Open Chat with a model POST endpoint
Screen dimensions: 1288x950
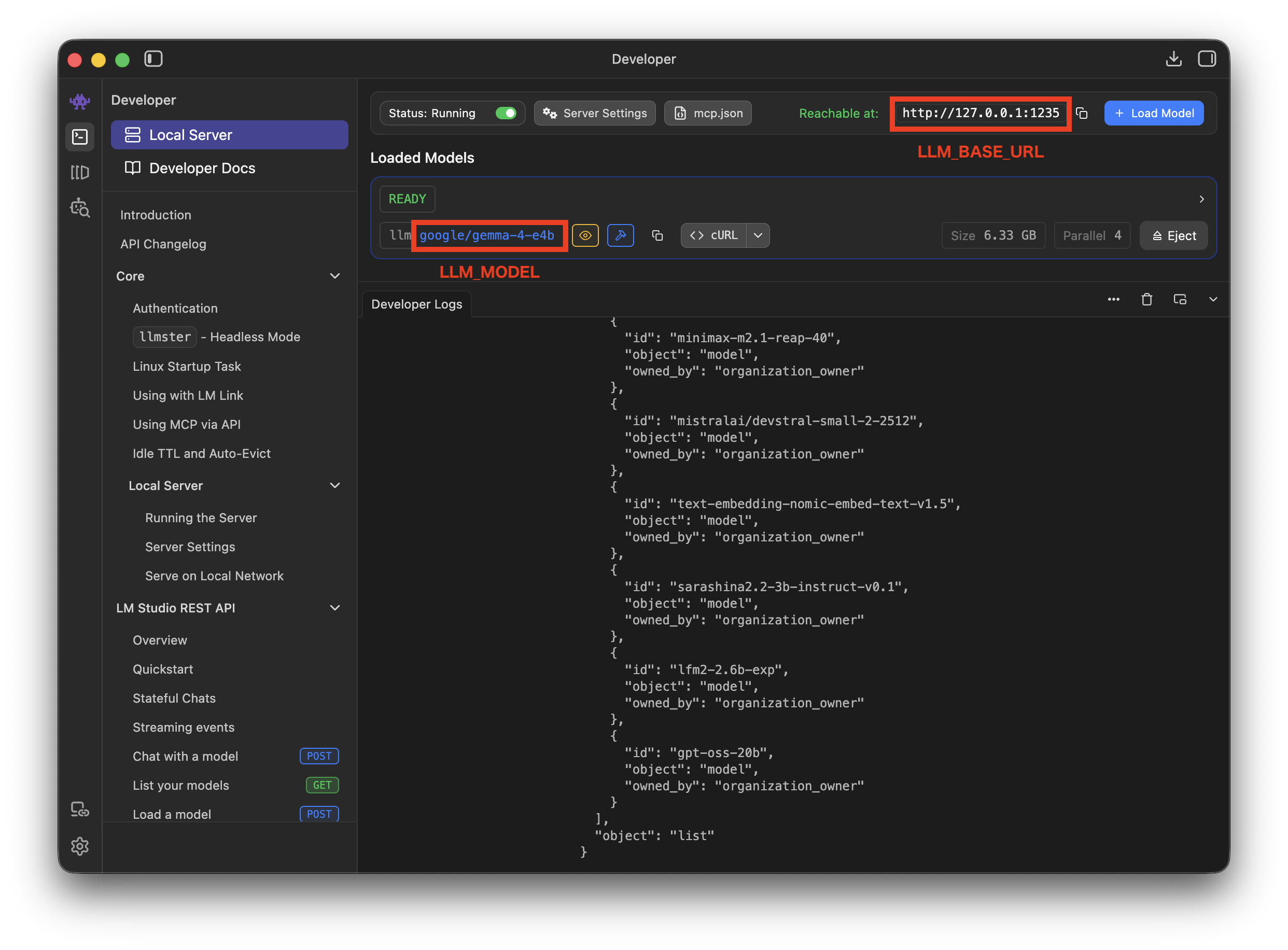pos(235,756)
